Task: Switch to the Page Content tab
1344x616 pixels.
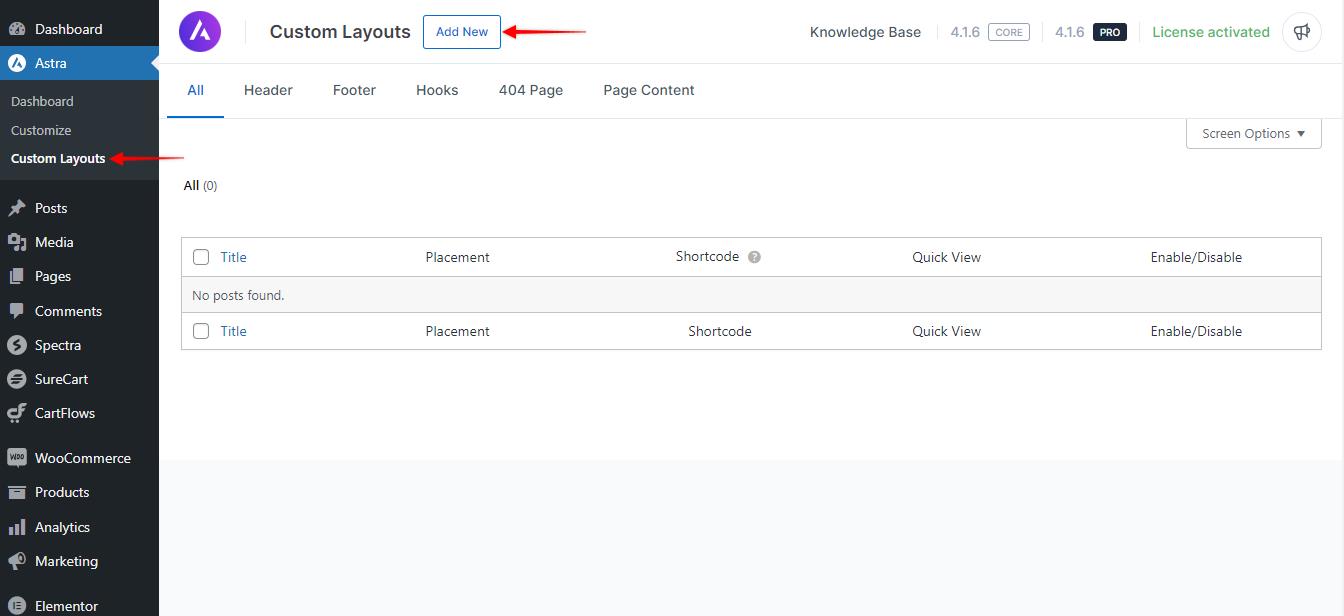Action: [649, 90]
